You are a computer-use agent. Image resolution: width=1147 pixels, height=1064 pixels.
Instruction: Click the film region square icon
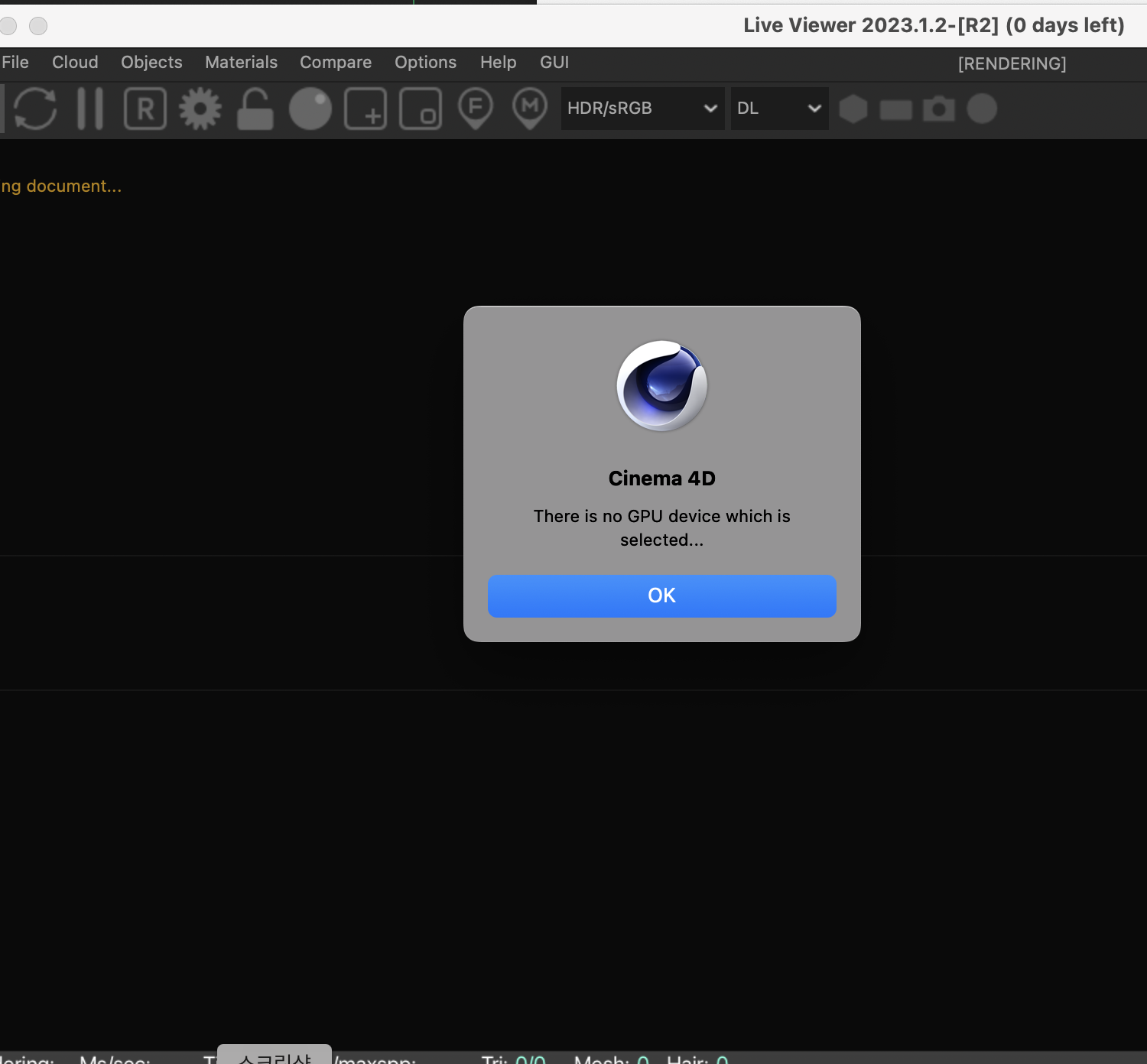pos(421,109)
